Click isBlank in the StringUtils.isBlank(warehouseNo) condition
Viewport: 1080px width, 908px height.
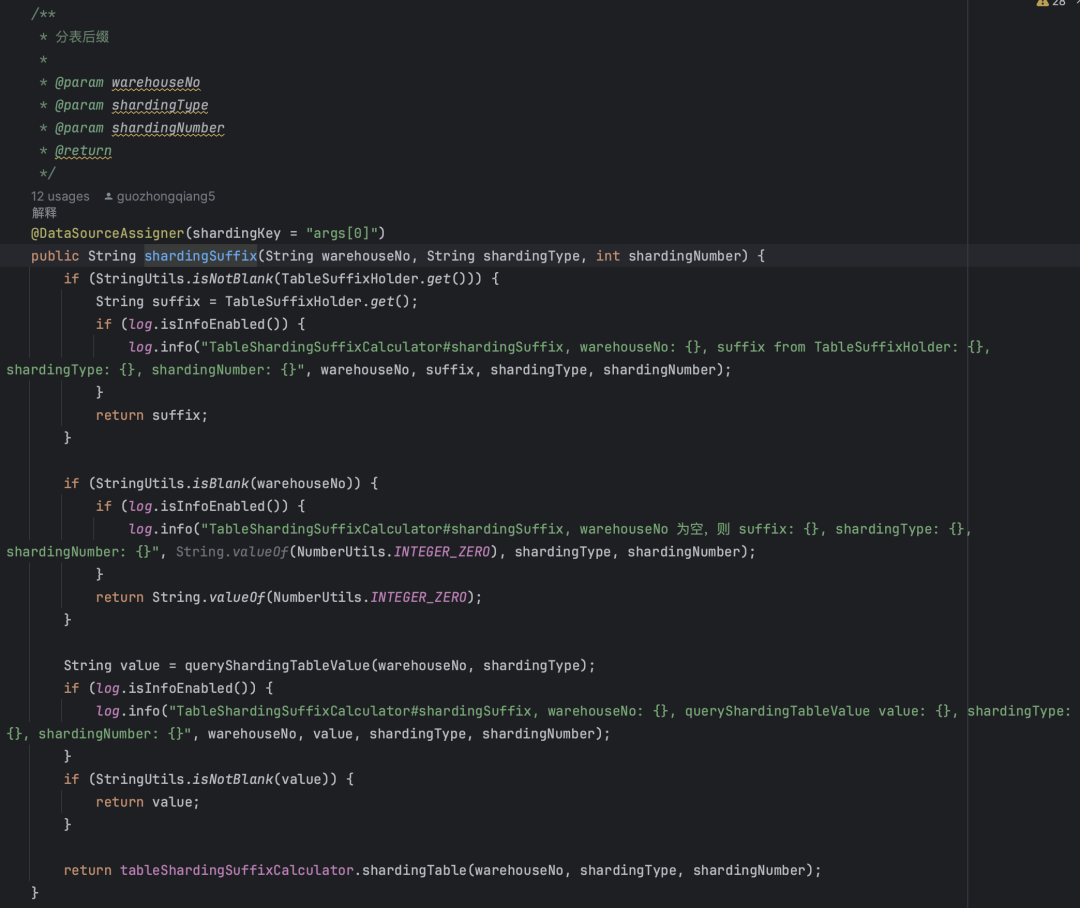[x=220, y=484]
